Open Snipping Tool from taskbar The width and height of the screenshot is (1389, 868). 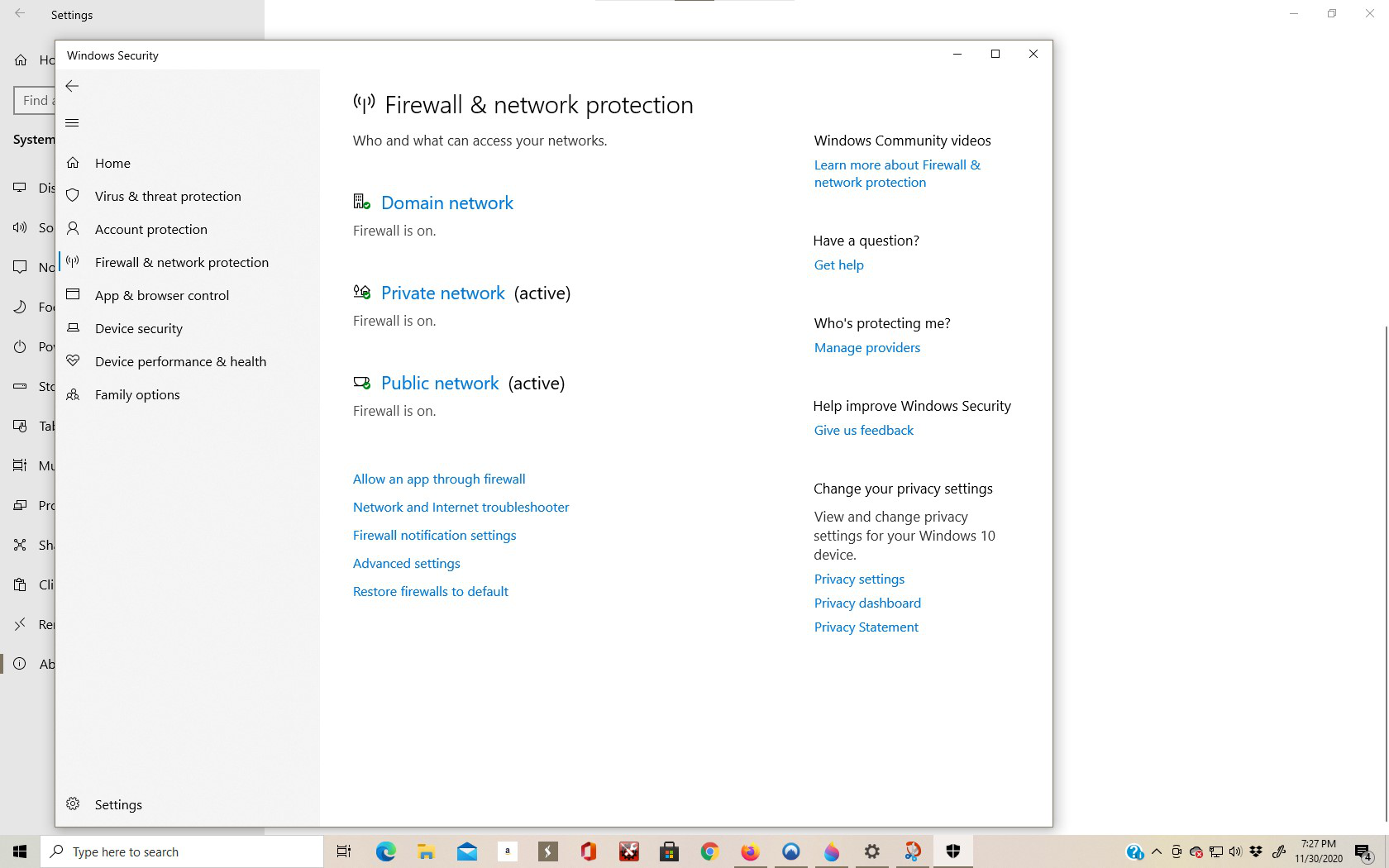(x=913, y=851)
